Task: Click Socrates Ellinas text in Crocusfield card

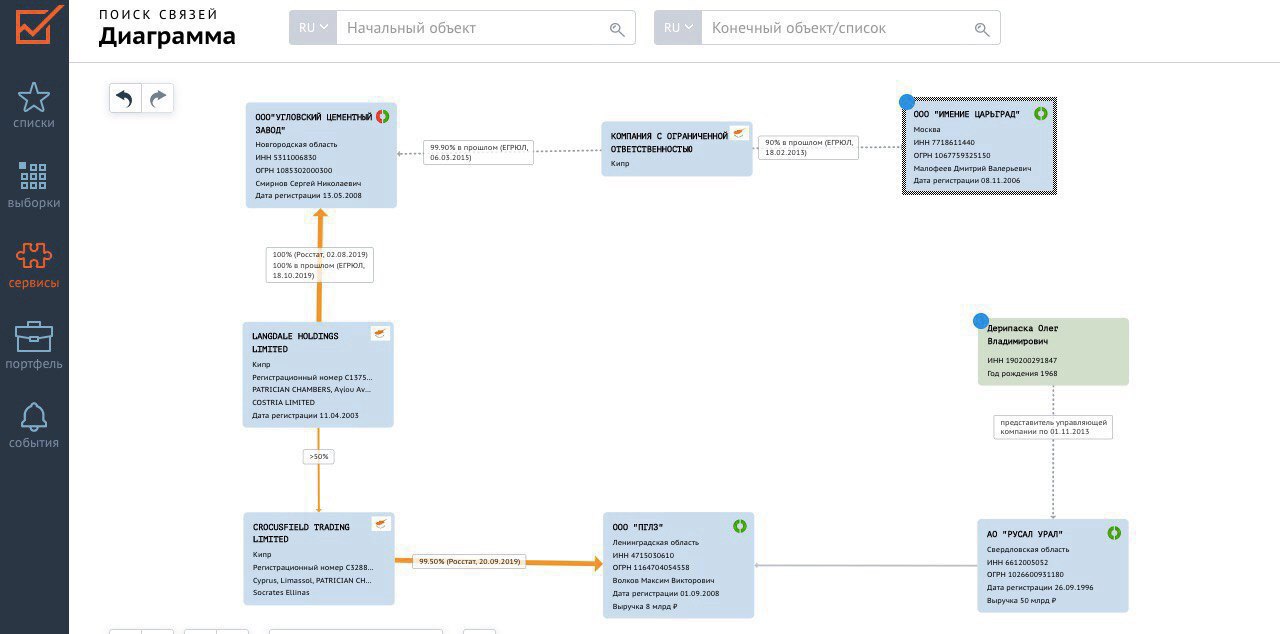Action: pyautogui.click(x=281, y=592)
